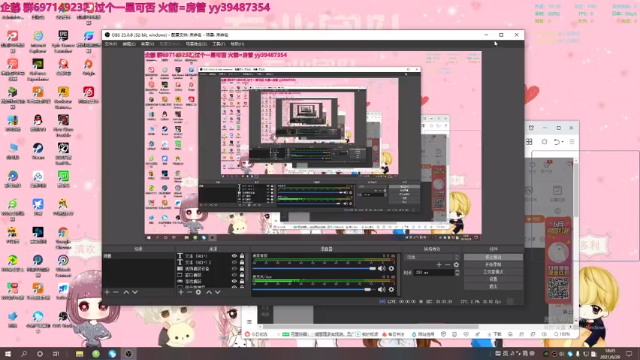The image size is (640, 360).
Task: Open the 编辑 (Edit) menu
Action: click(x=129, y=44)
